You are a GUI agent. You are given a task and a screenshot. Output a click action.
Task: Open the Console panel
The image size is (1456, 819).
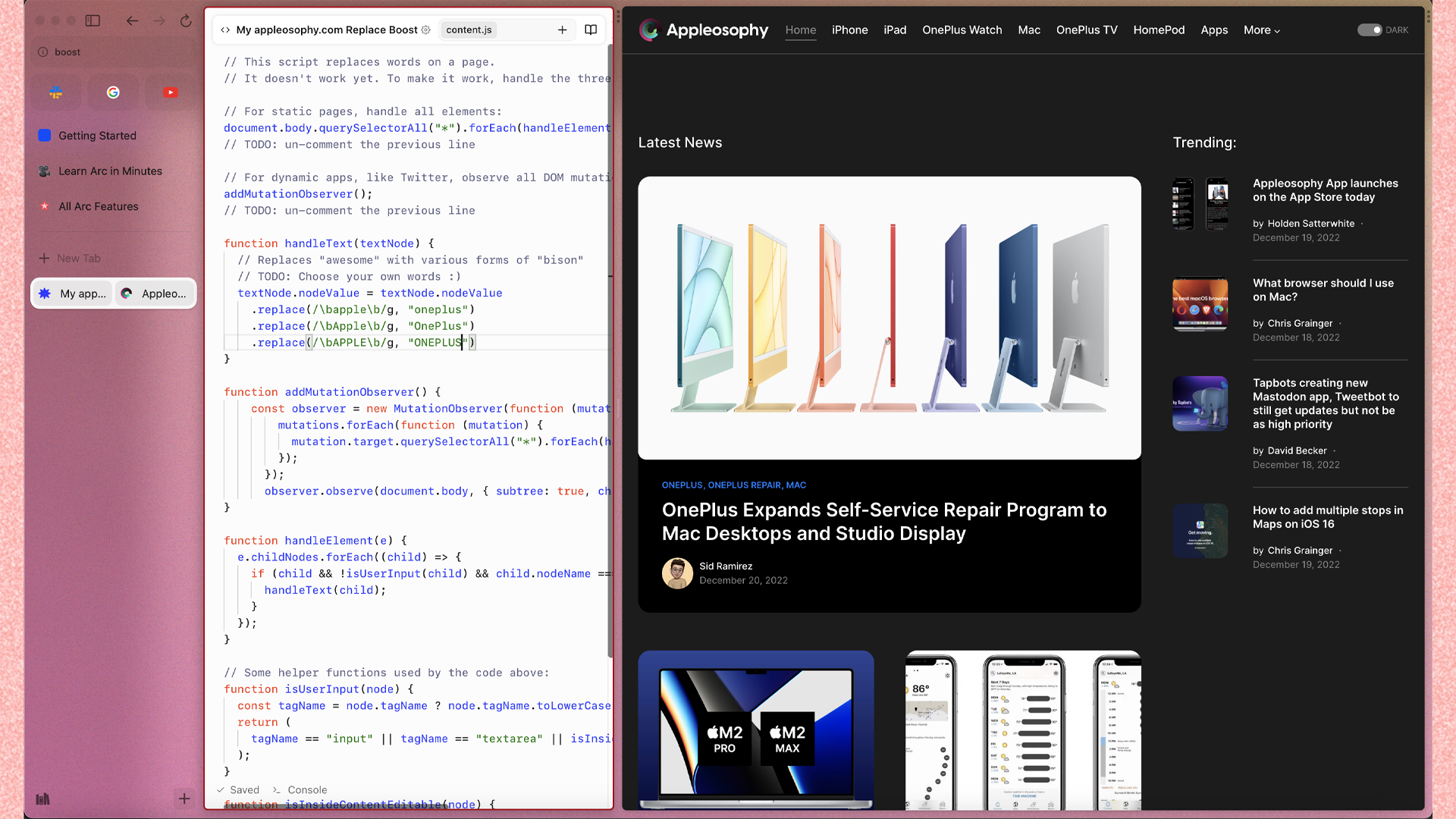pyautogui.click(x=300, y=789)
